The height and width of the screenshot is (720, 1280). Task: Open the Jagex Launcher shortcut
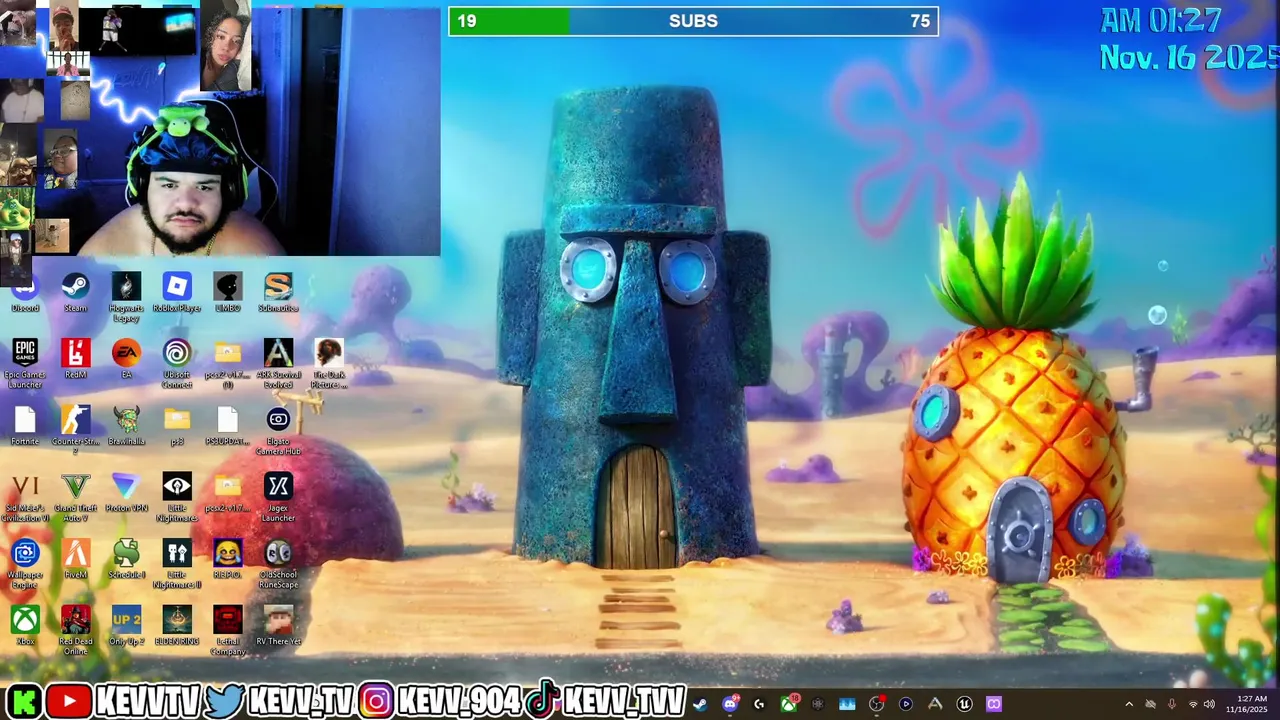(x=278, y=498)
